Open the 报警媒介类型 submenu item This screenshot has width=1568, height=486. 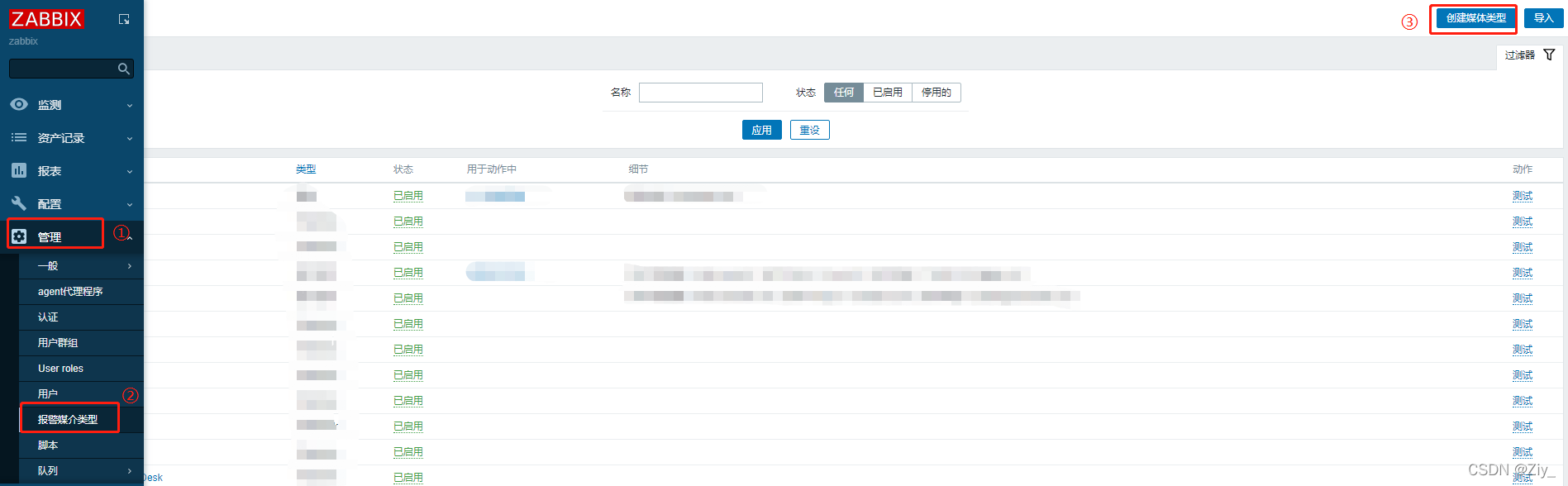(x=68, y=420)
